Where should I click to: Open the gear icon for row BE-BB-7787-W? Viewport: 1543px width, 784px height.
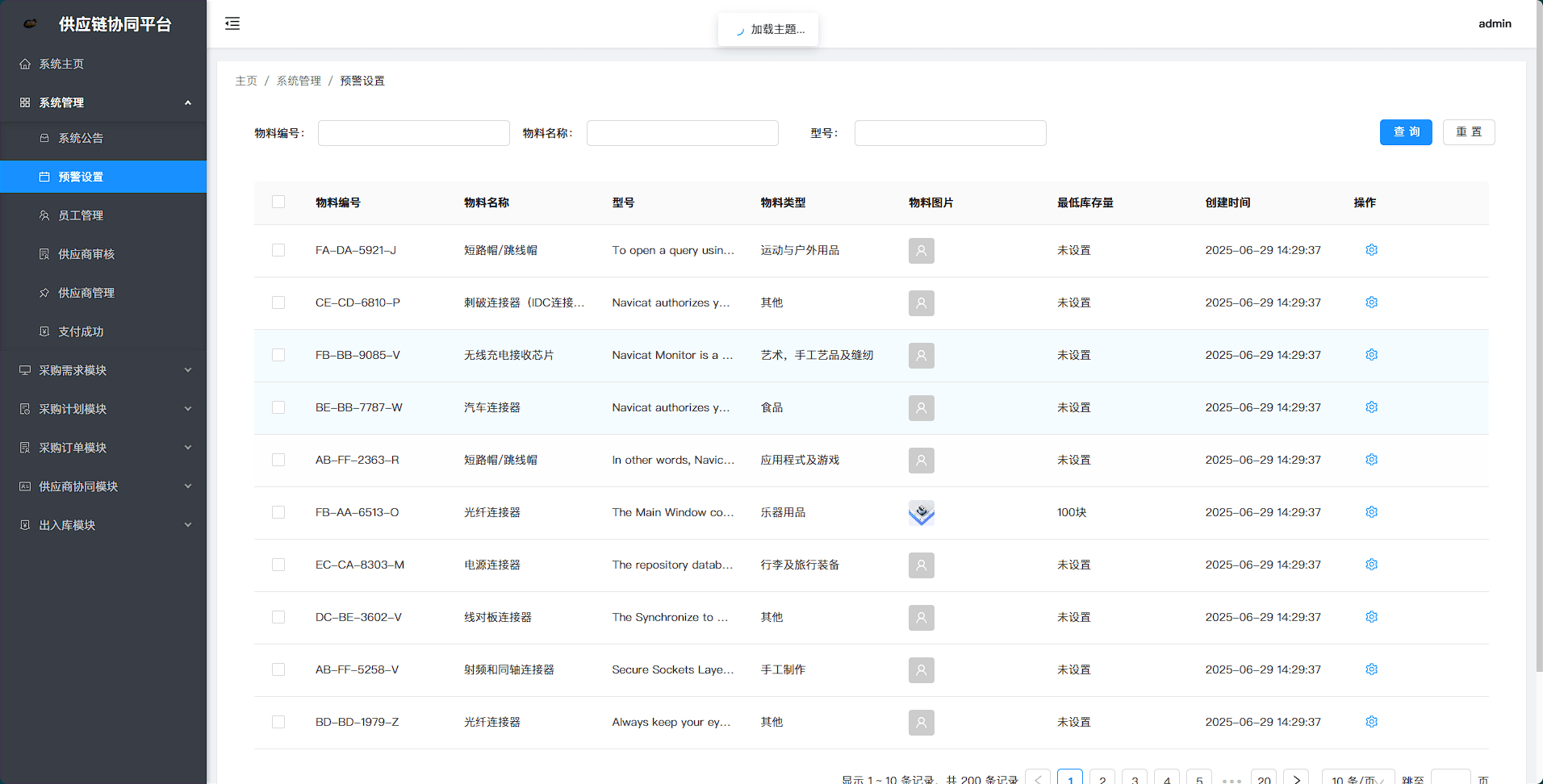(x=1371, y=407)
